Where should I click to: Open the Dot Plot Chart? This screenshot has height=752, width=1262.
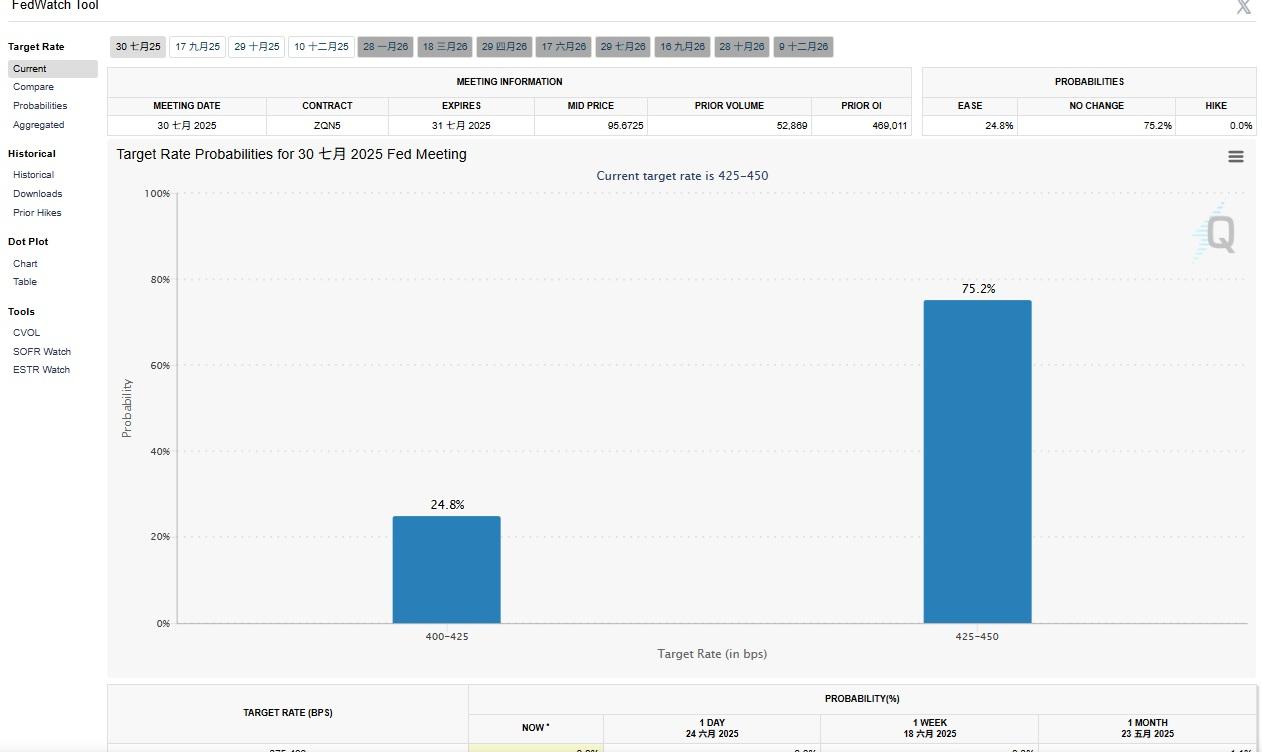click(x=25, y=264)
